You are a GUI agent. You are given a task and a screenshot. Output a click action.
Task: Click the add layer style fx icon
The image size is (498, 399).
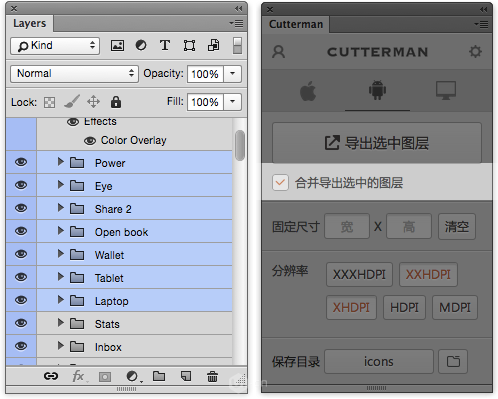coord(78,377)
